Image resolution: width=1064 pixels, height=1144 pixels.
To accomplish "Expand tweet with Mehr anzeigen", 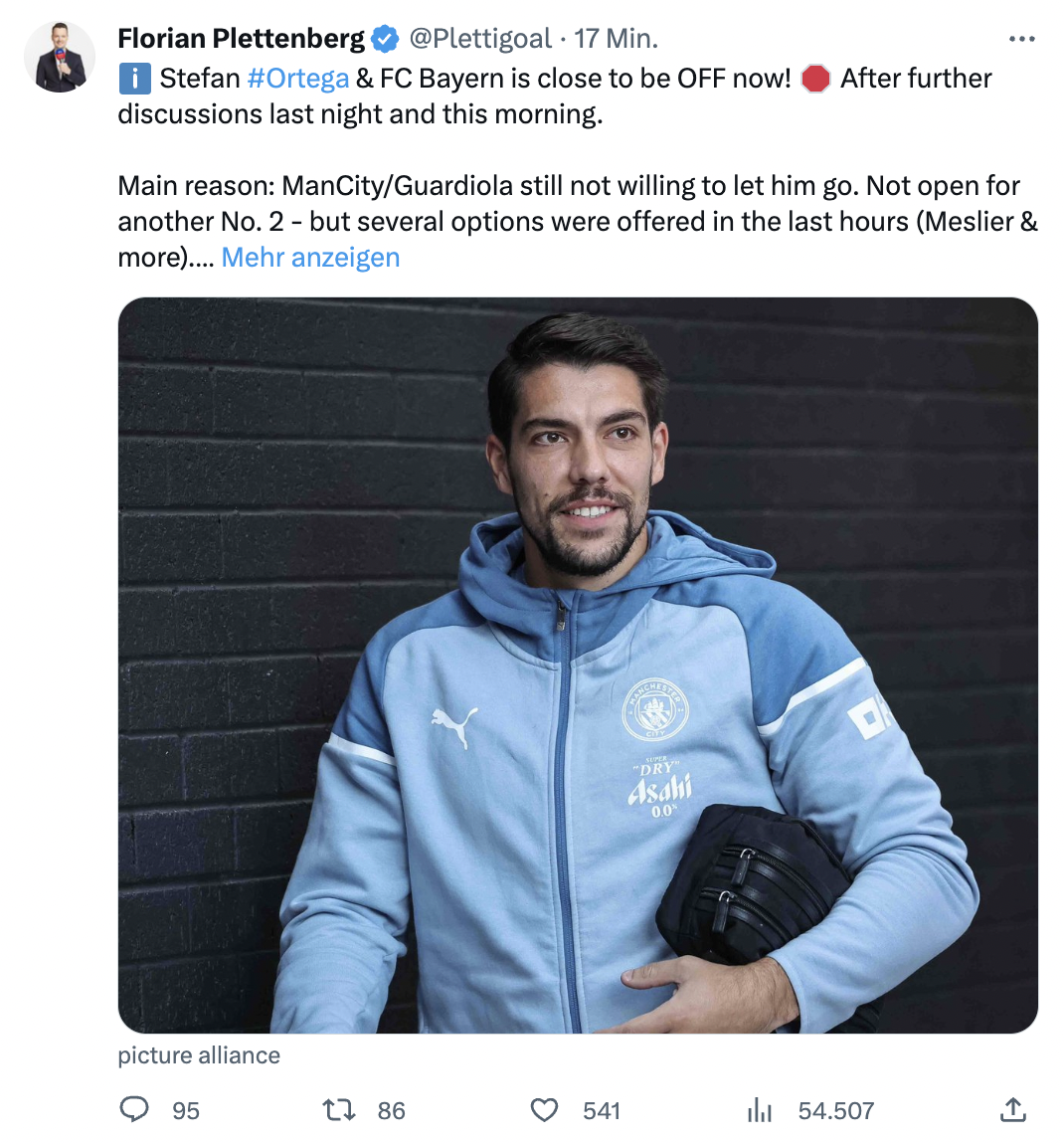I will (x=310, y=257).
